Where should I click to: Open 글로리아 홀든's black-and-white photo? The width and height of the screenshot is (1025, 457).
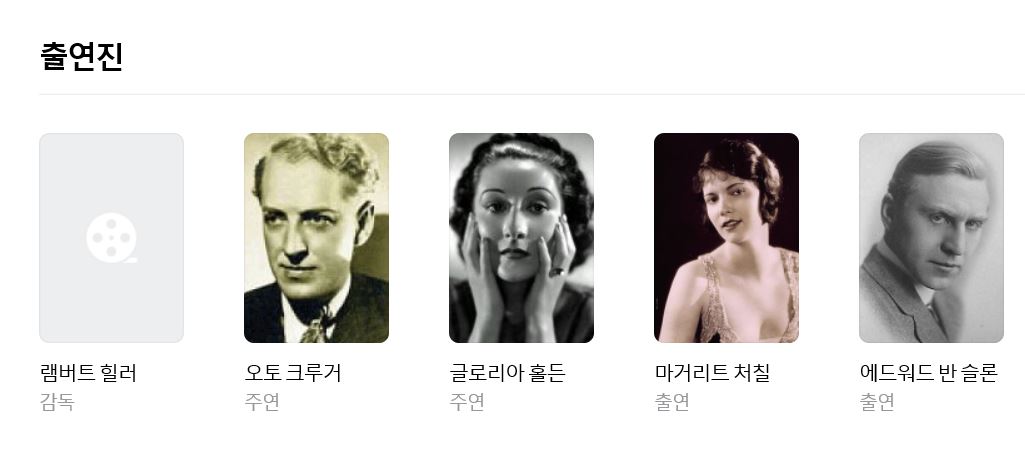point(521,238)
